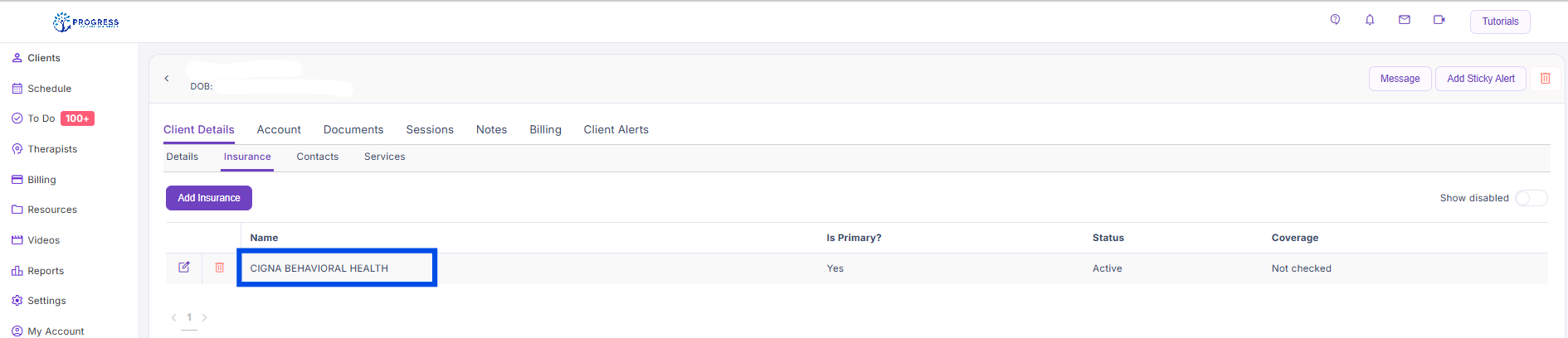This screenshot has height=338, width=1568.
Task: Toggle the Show disabled switch
Action: click(1531, 198)
